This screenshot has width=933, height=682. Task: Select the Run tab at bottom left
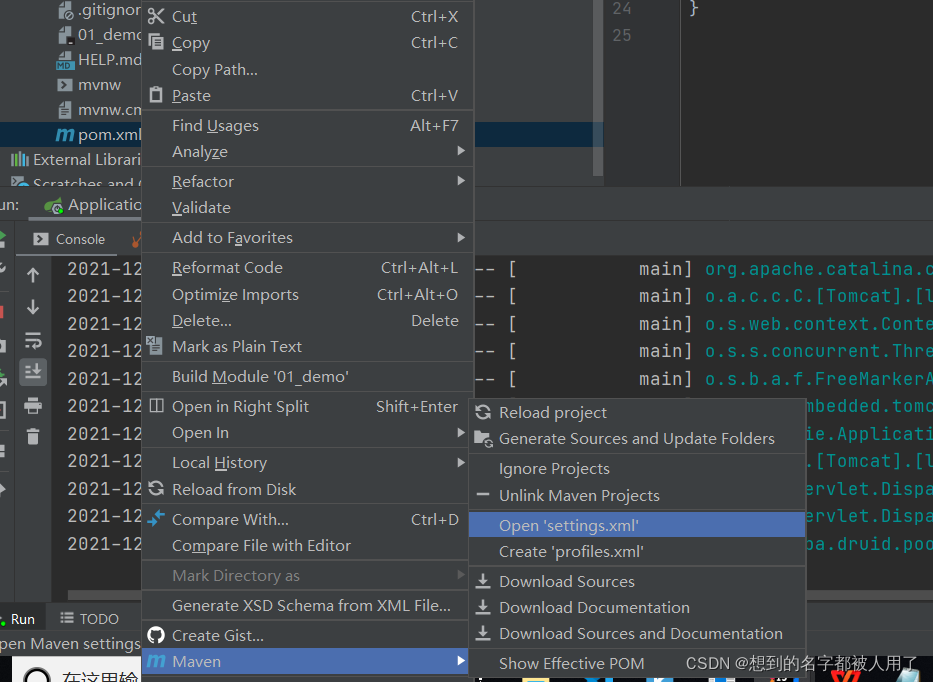pyautogui.click(x=22, y=618)
